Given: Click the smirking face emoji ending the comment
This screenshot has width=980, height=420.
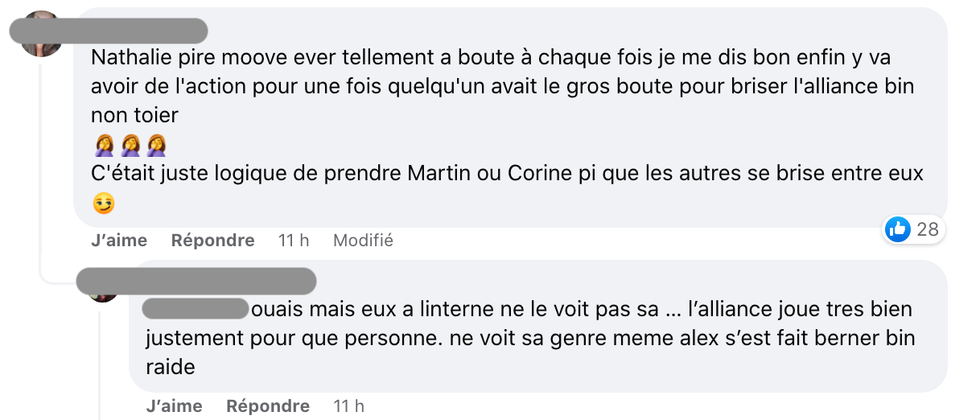Looking at the screenshot, I should [x=103, y=203].
